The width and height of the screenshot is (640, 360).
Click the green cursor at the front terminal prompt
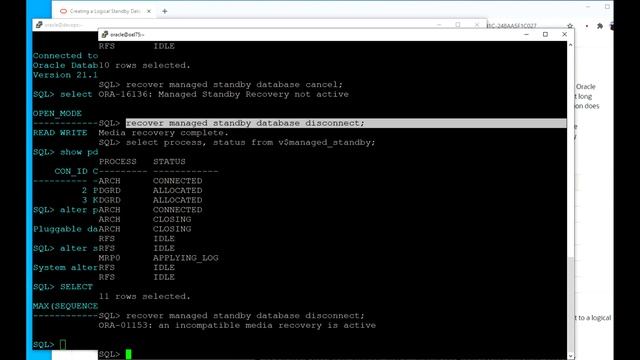[x=129, y=354]
